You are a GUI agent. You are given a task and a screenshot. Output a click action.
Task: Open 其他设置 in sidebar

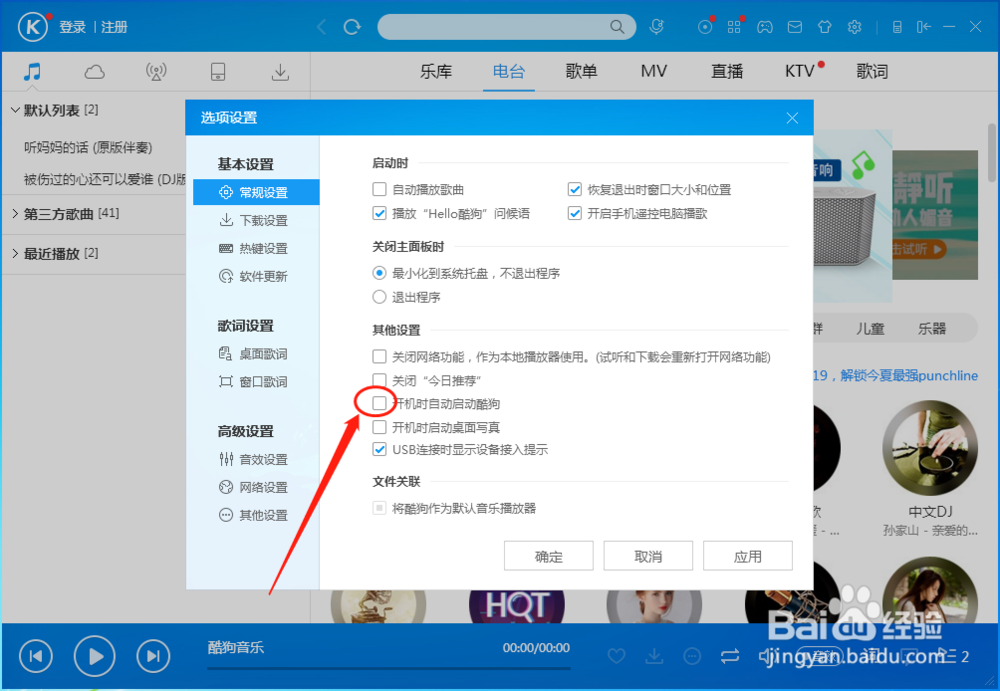(256, 515)
